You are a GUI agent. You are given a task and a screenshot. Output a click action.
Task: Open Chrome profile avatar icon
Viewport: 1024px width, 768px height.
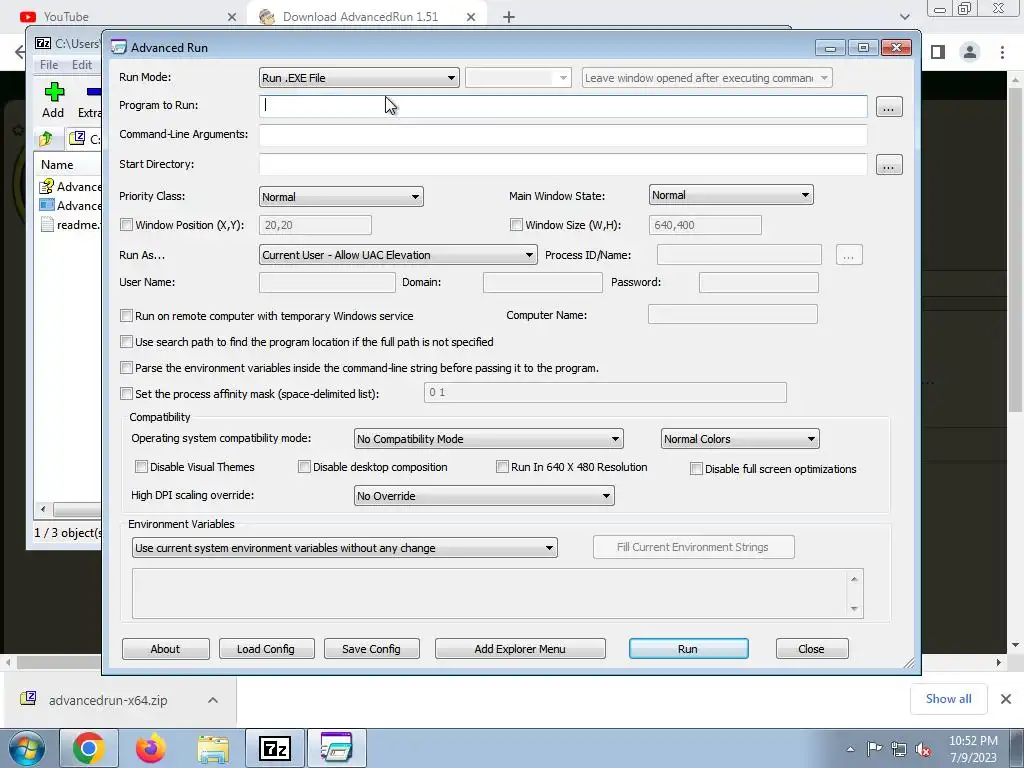point(970,52)
